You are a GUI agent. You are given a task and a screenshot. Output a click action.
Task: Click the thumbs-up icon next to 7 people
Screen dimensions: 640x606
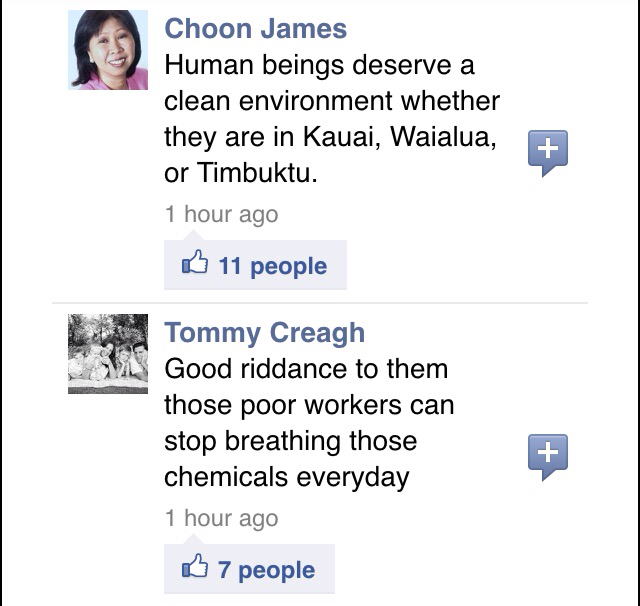coord(194,569)
